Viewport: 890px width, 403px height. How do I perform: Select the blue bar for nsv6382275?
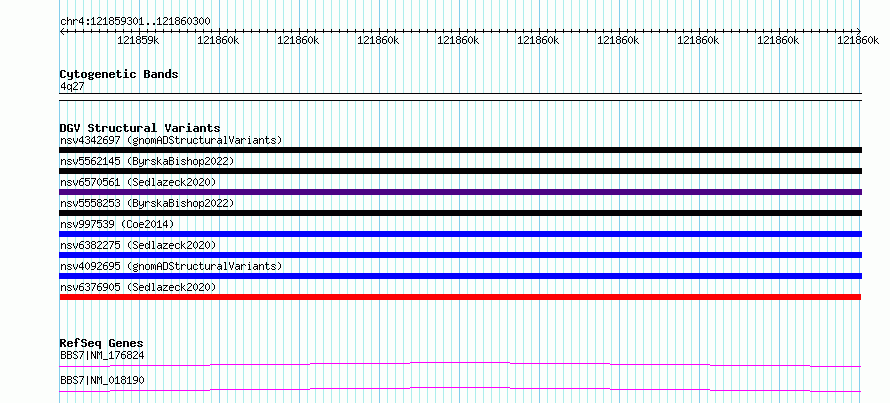click(460, 255)
